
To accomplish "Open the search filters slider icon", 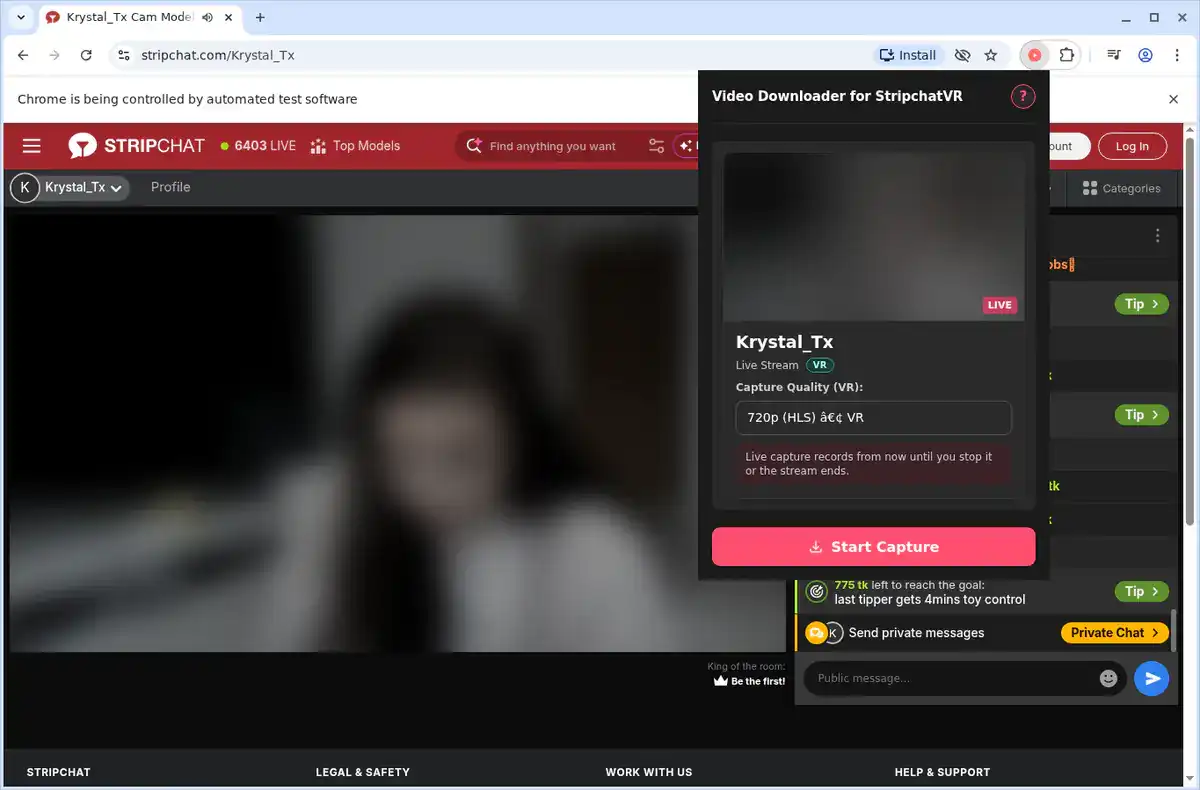I will pos(656,146).
